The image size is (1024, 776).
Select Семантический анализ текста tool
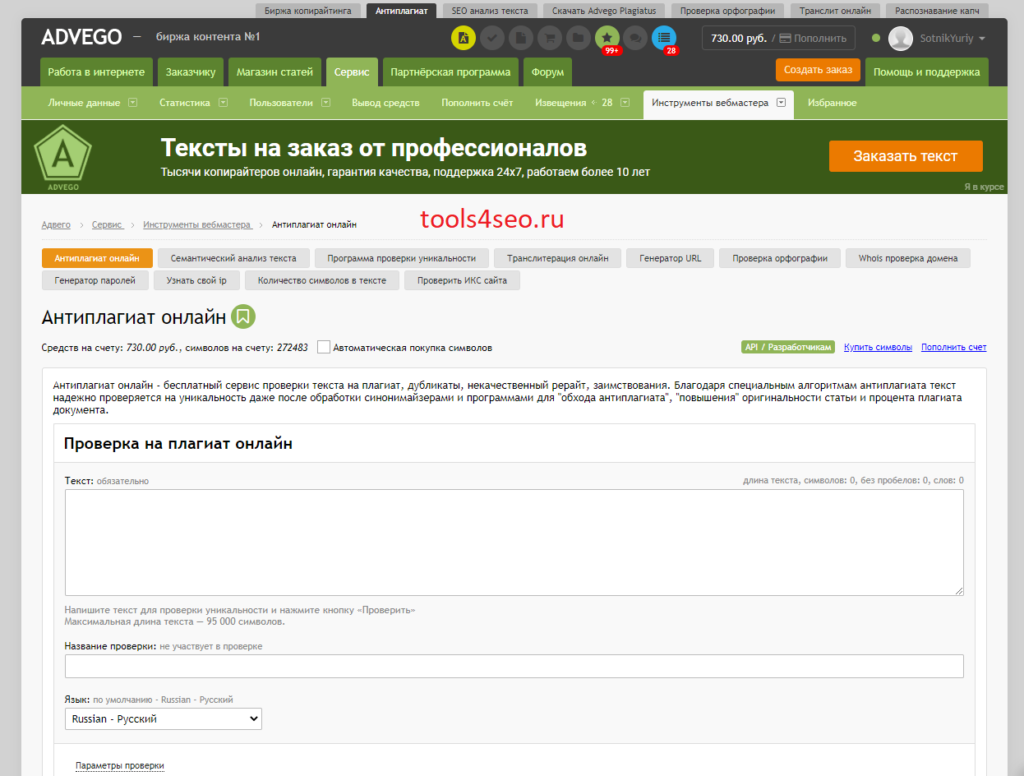[x=233, y=258]
